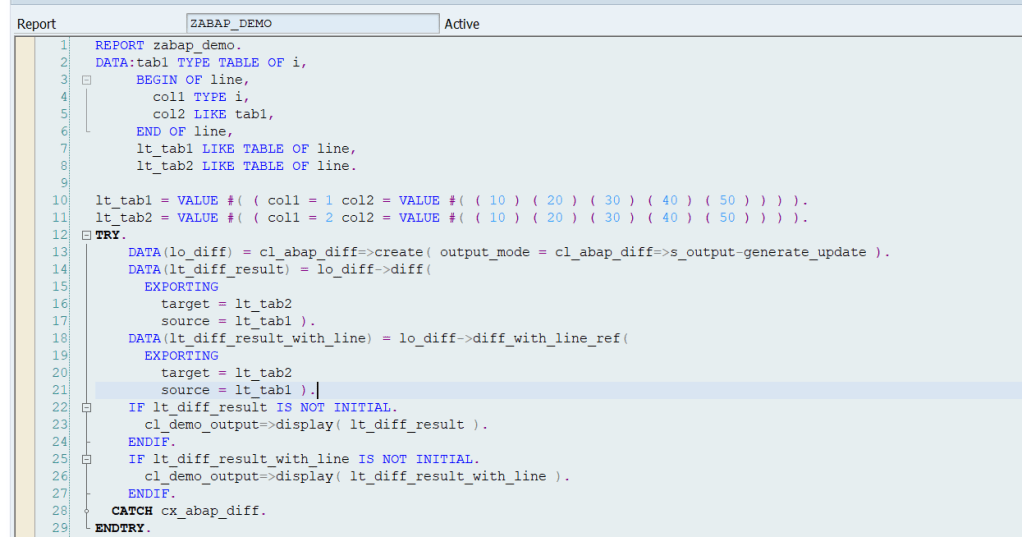Image resolution: width=1022 pixels, height=537 pixels.
Task: Click the END OF line statement
Action: 184,132
